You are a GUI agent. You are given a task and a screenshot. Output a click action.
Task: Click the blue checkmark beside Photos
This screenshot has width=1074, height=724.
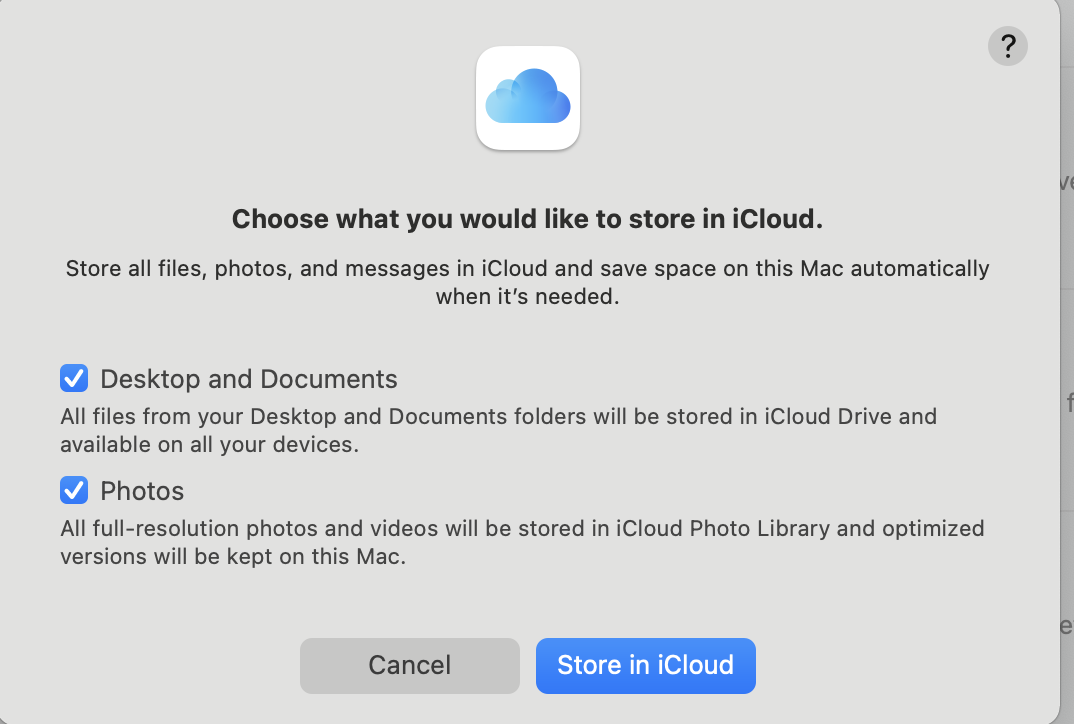(x=74, y=491)
